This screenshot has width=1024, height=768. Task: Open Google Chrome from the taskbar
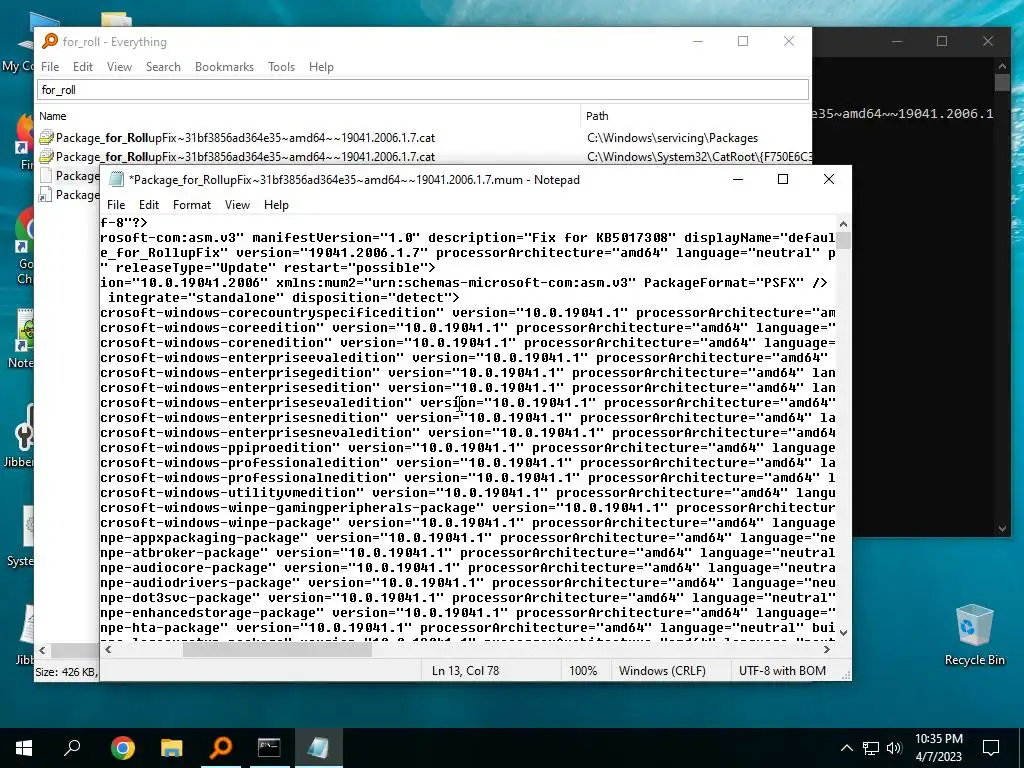point(122,748)
